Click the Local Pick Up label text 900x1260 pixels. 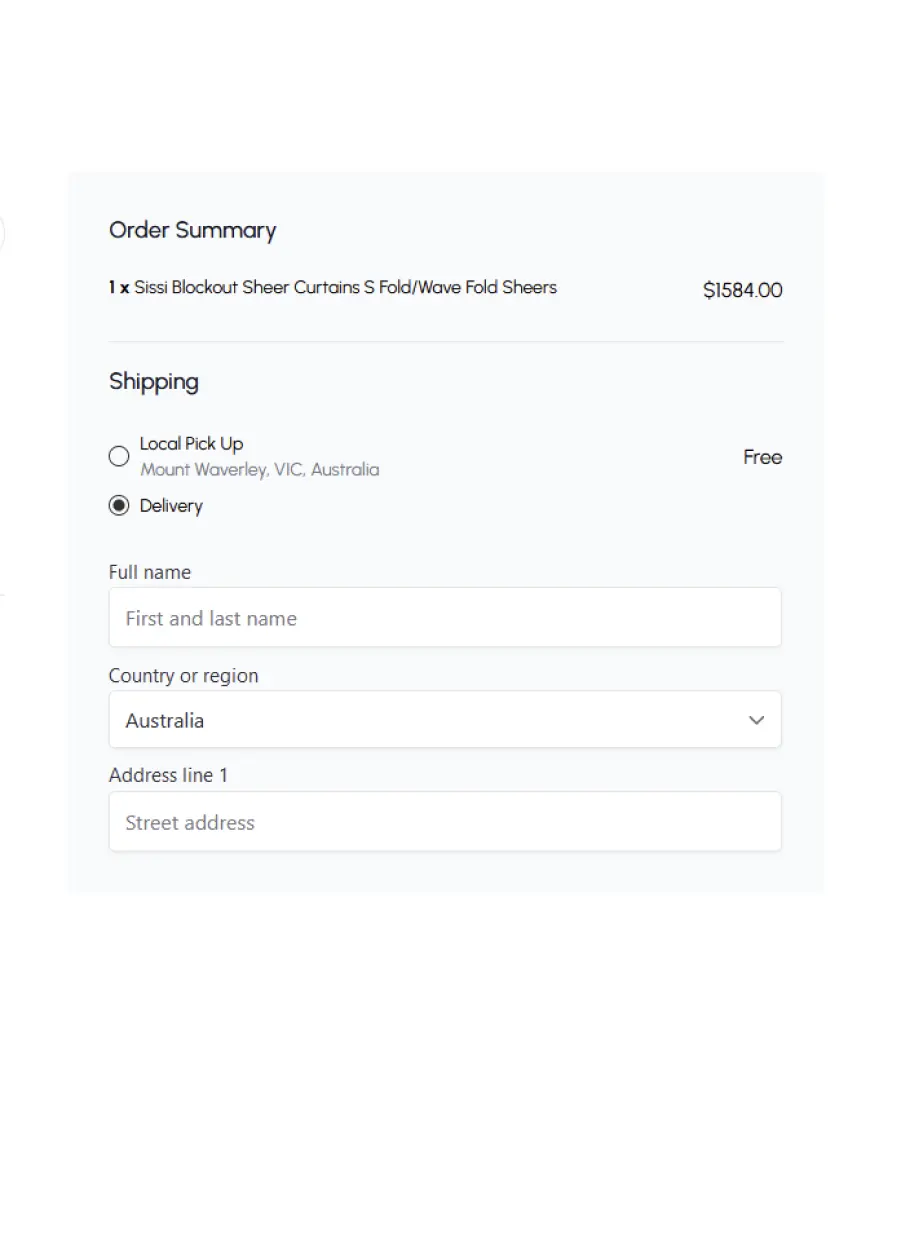(191, 444)
